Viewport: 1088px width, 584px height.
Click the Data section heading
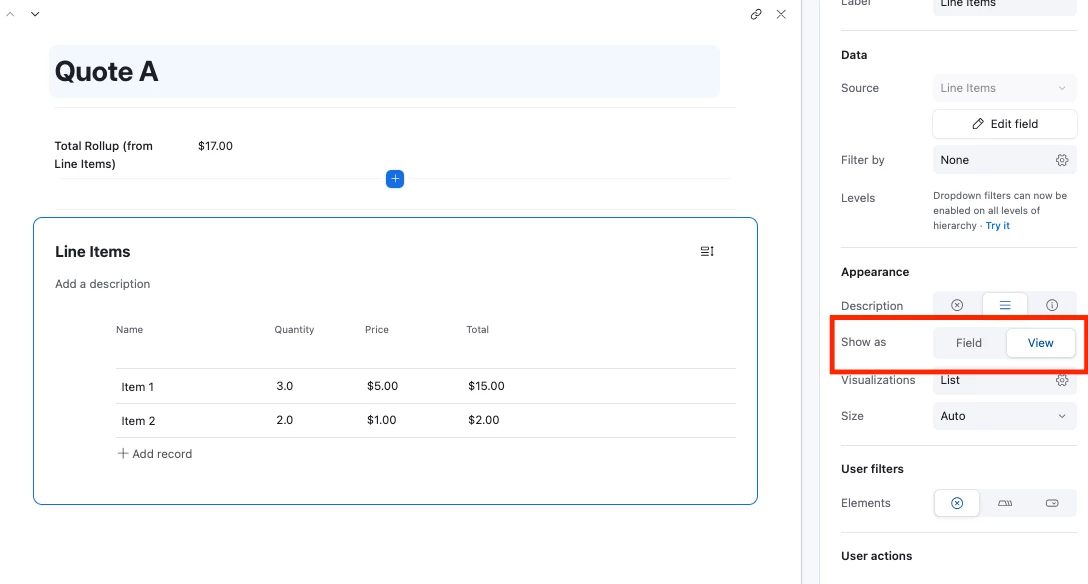[854, 55]
